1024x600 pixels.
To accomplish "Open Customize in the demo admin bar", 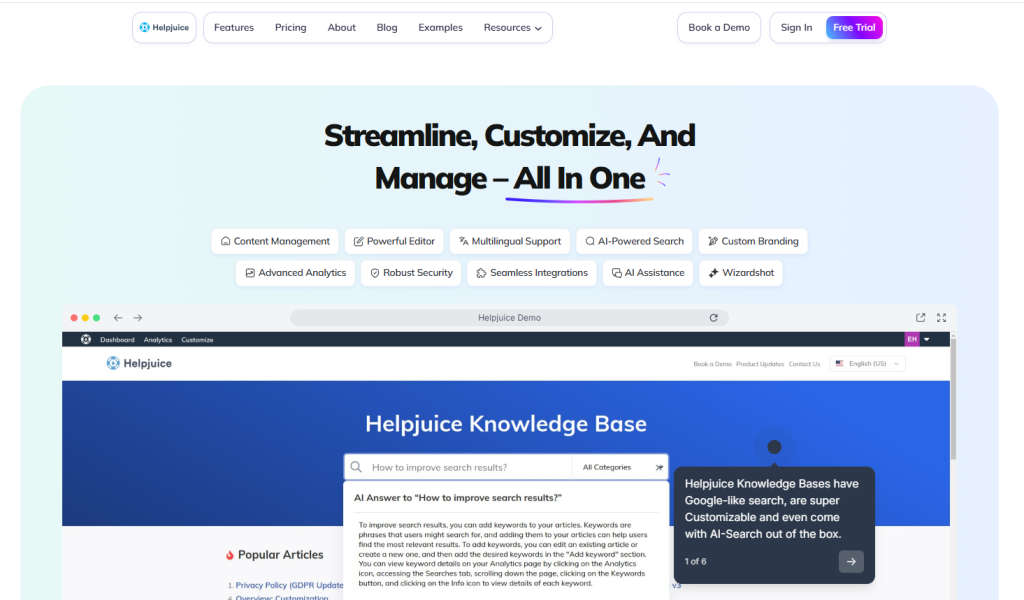I will 197,339.
